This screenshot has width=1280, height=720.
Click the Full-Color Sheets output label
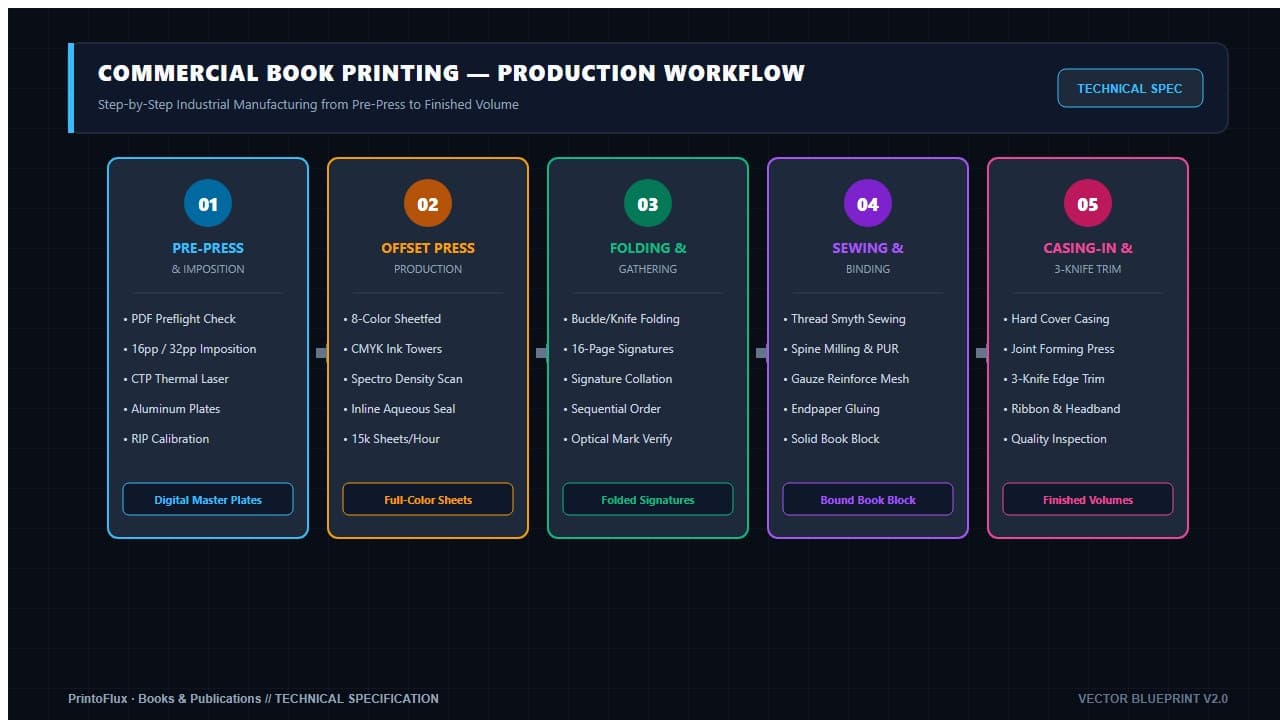tap(428, 499)
